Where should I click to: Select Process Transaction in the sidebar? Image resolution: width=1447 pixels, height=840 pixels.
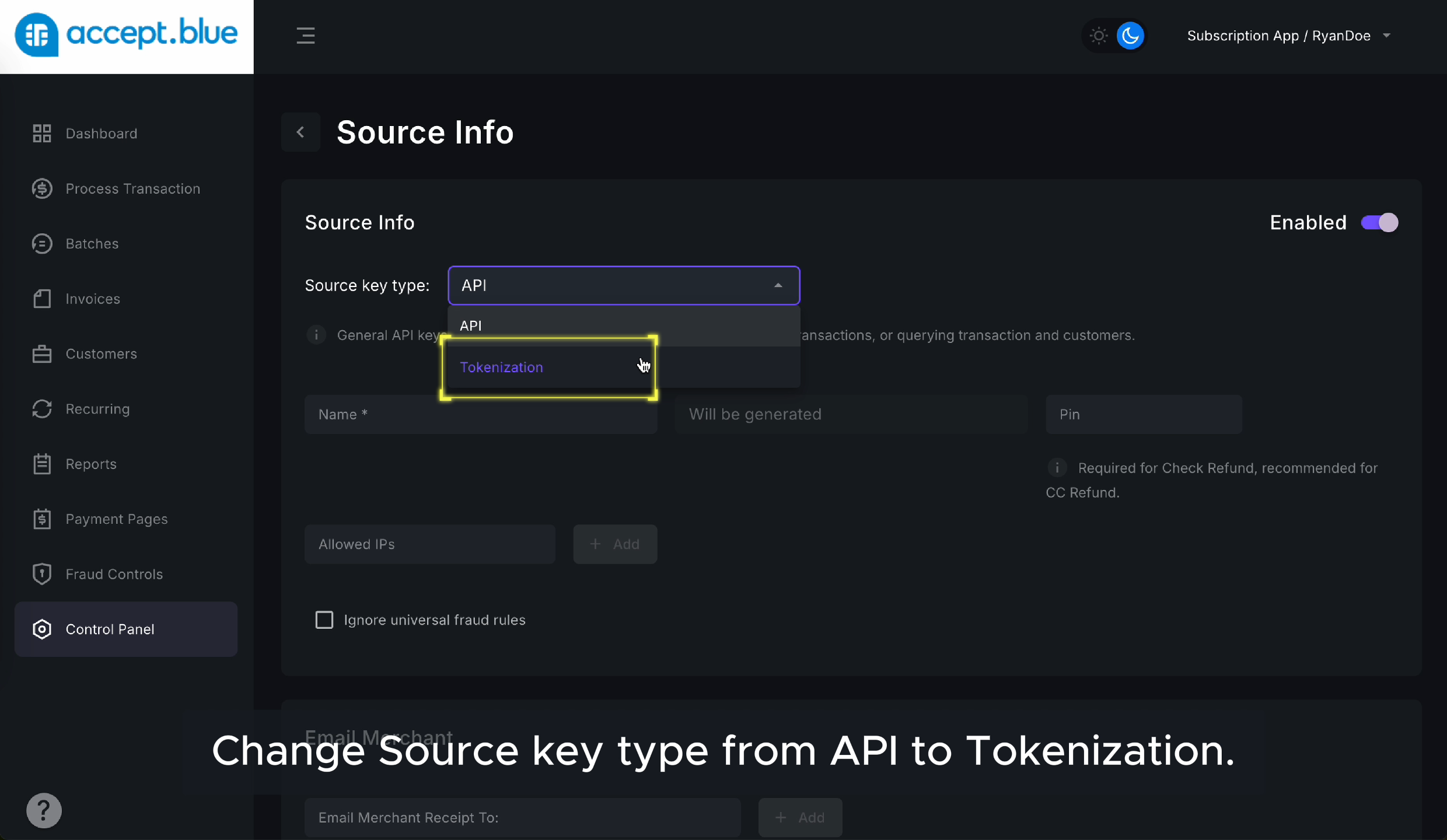point(132,188)
